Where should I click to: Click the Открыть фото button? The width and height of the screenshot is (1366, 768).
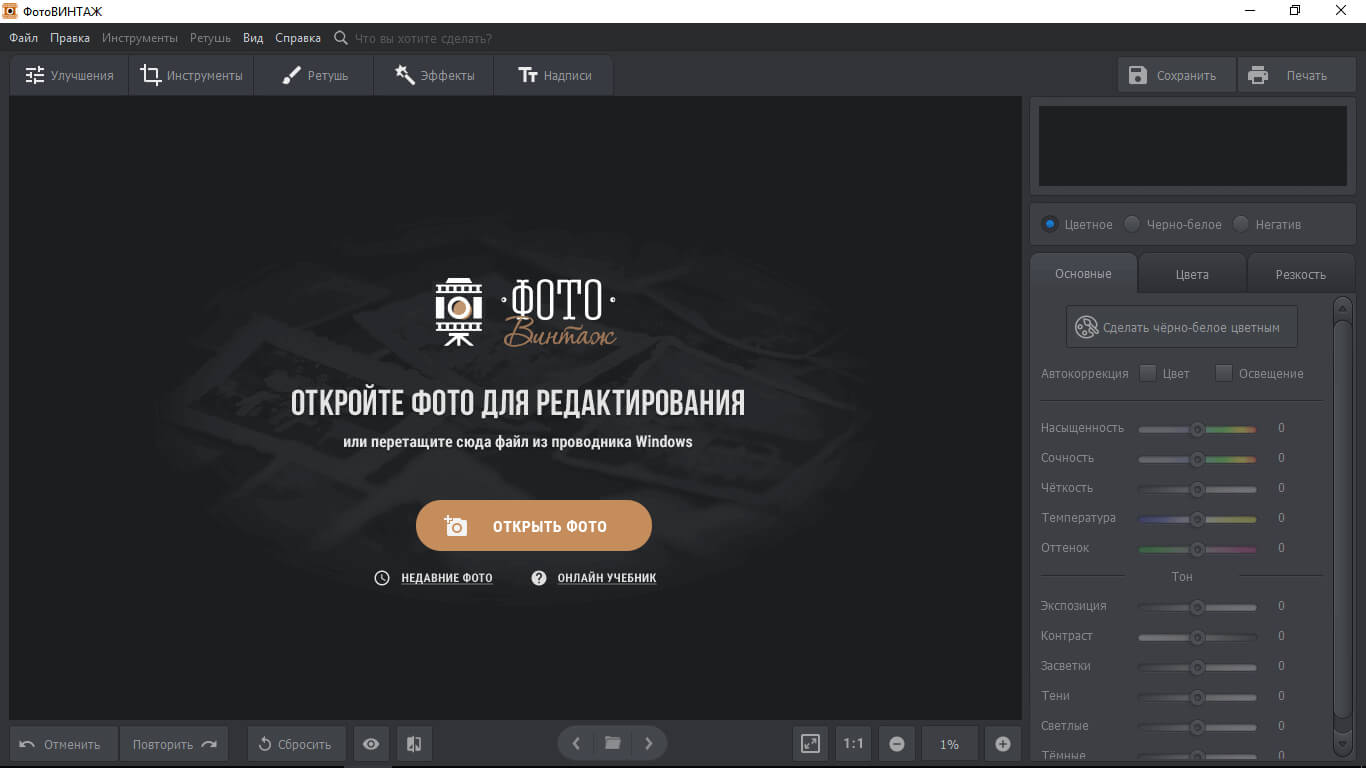(x=534, y=526)
